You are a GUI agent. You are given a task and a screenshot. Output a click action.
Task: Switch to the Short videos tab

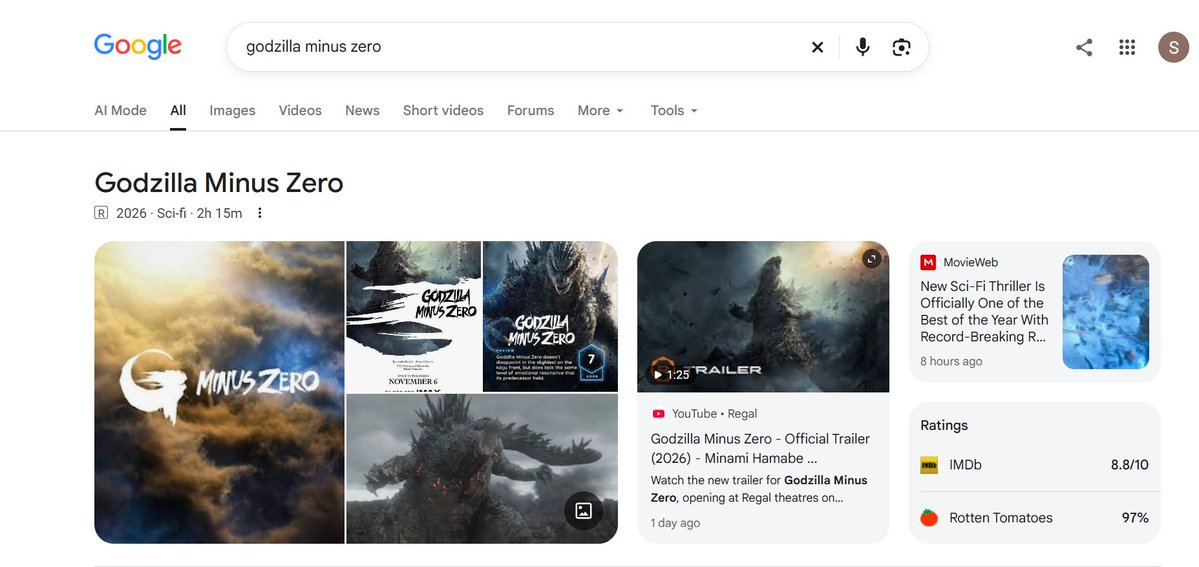coord(444,110)
